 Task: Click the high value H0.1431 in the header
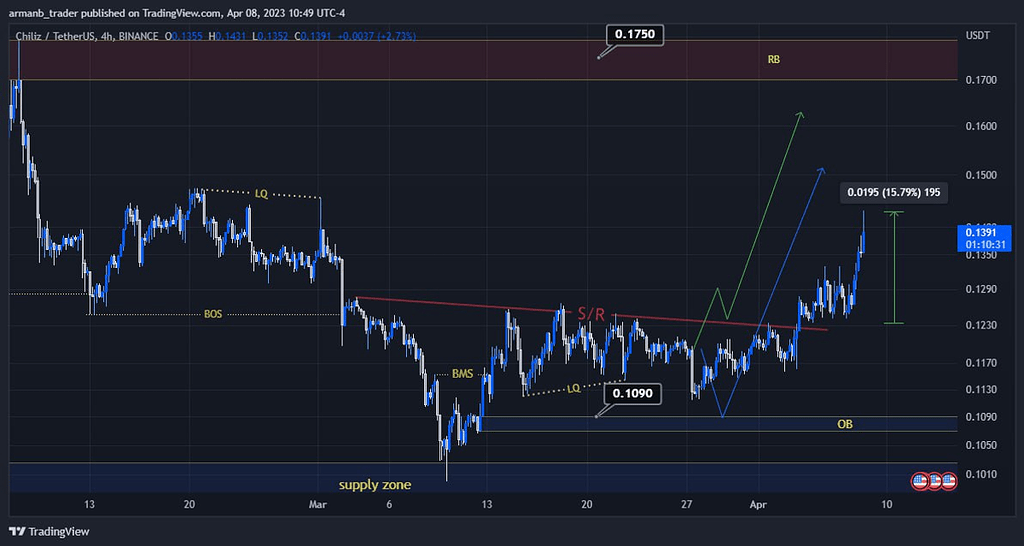[228, 37]
